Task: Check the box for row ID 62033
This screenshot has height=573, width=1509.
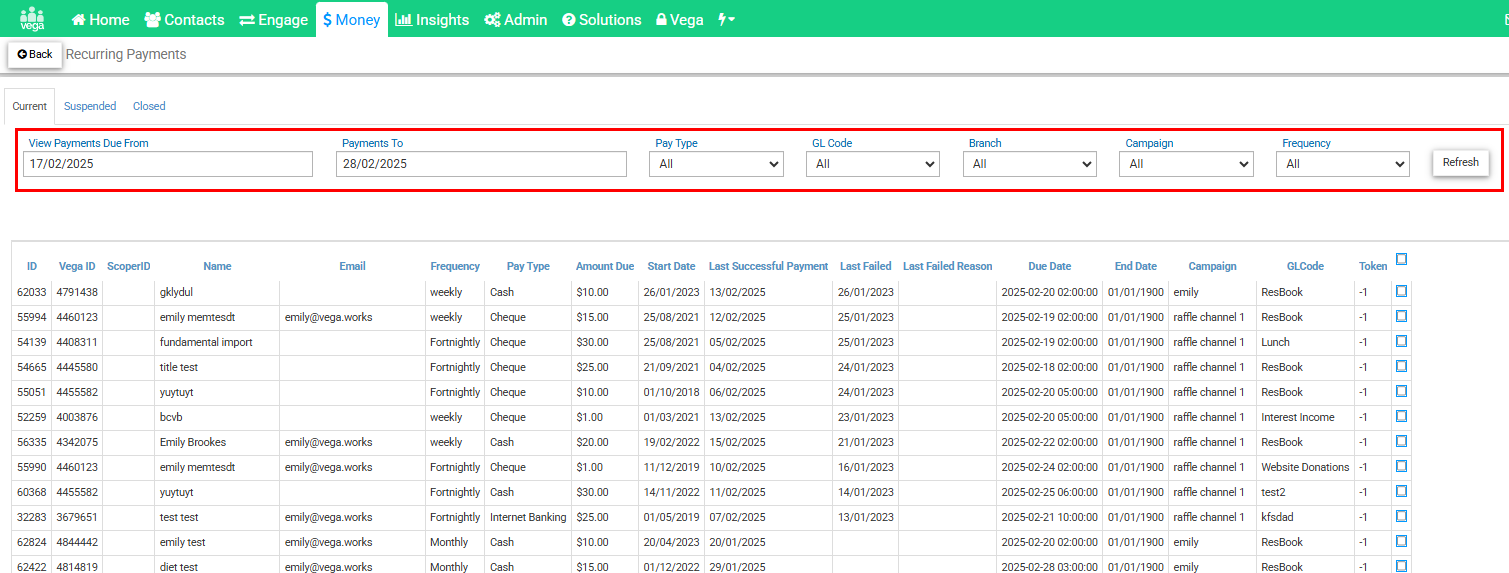Action: (1401, 291)
